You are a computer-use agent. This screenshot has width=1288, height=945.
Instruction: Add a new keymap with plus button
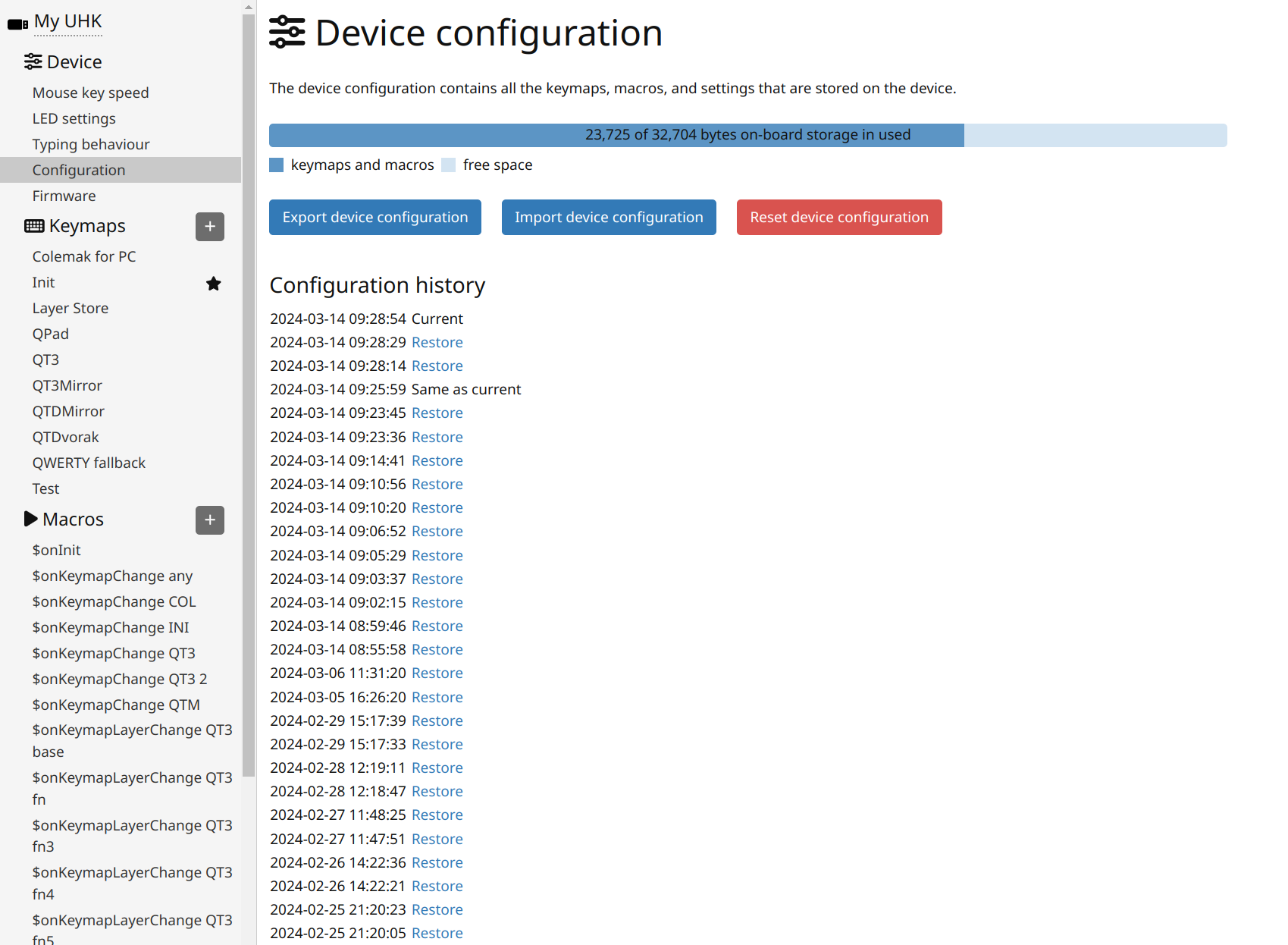[210, 227]
